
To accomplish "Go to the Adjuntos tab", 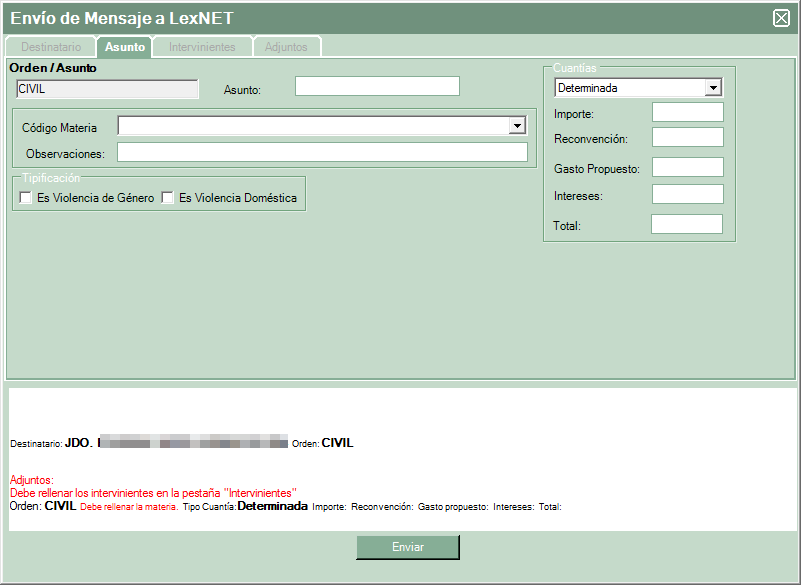I will (x=286, y=47).
